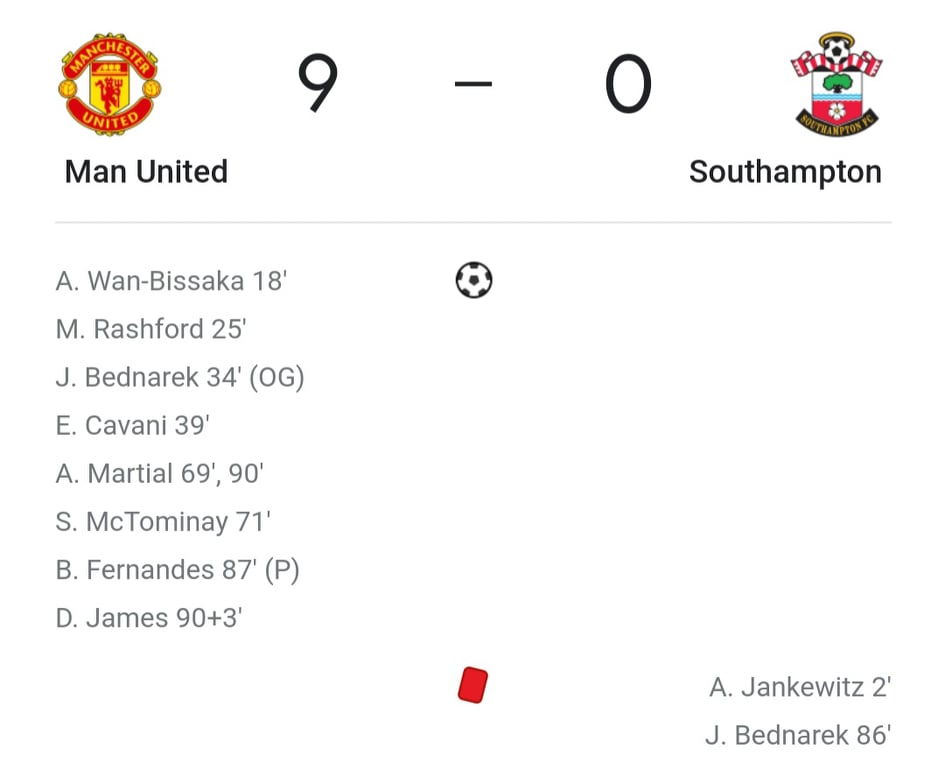Click A. Martial 69', 90' entry

pos(160,474)
